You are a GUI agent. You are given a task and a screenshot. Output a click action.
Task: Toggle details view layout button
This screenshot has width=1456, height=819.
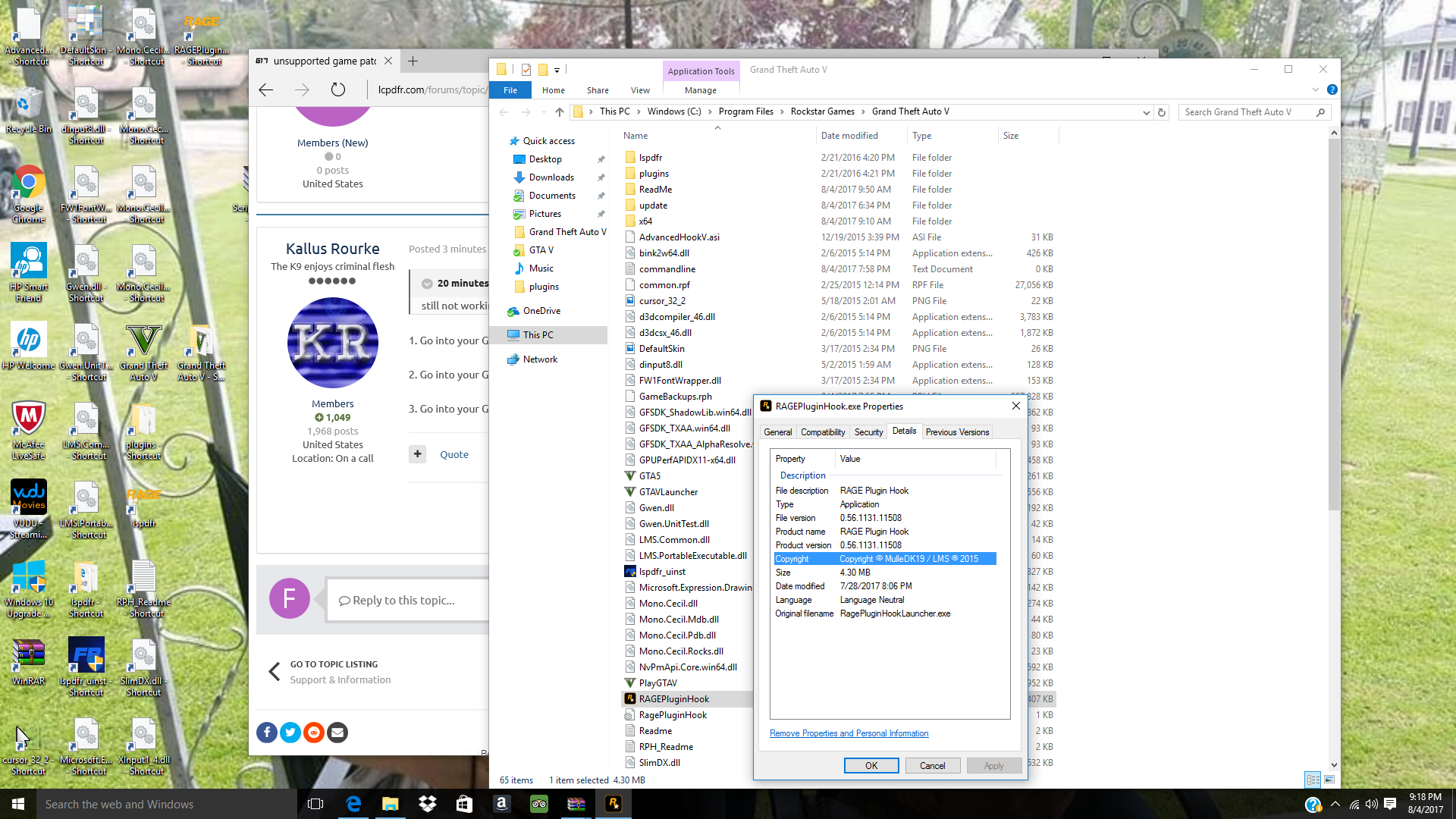click(x=1313, y=780)
